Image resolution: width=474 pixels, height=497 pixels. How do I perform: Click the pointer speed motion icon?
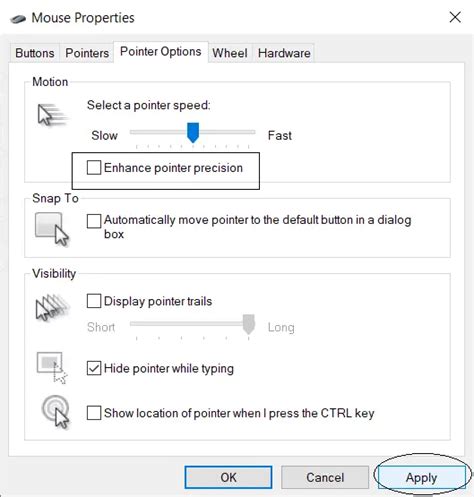[x=53, y=115]
